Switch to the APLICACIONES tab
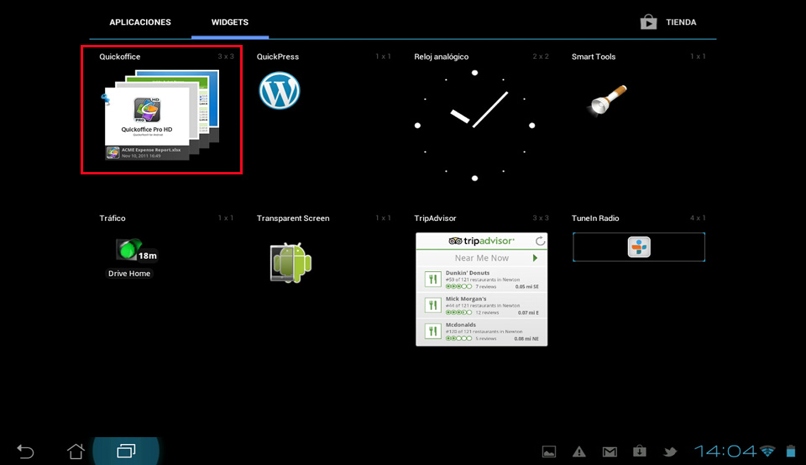 (140, 22)
